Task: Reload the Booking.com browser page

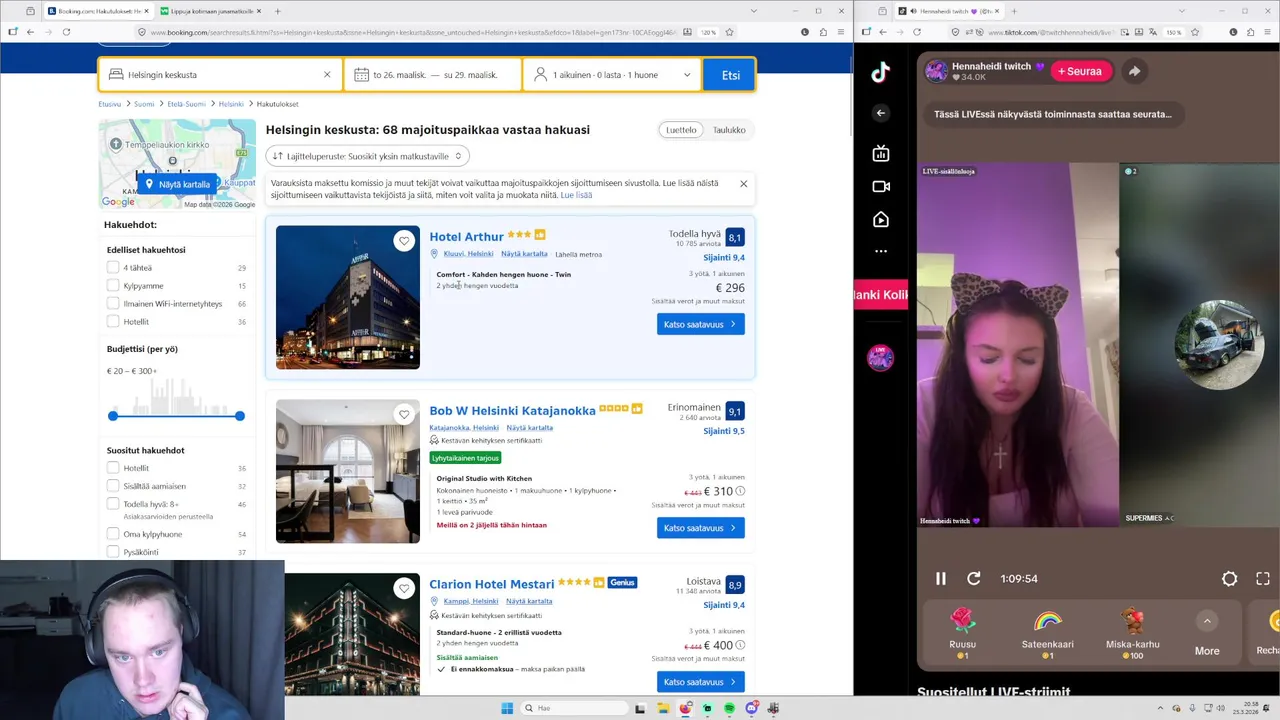Action: (66, 32)
